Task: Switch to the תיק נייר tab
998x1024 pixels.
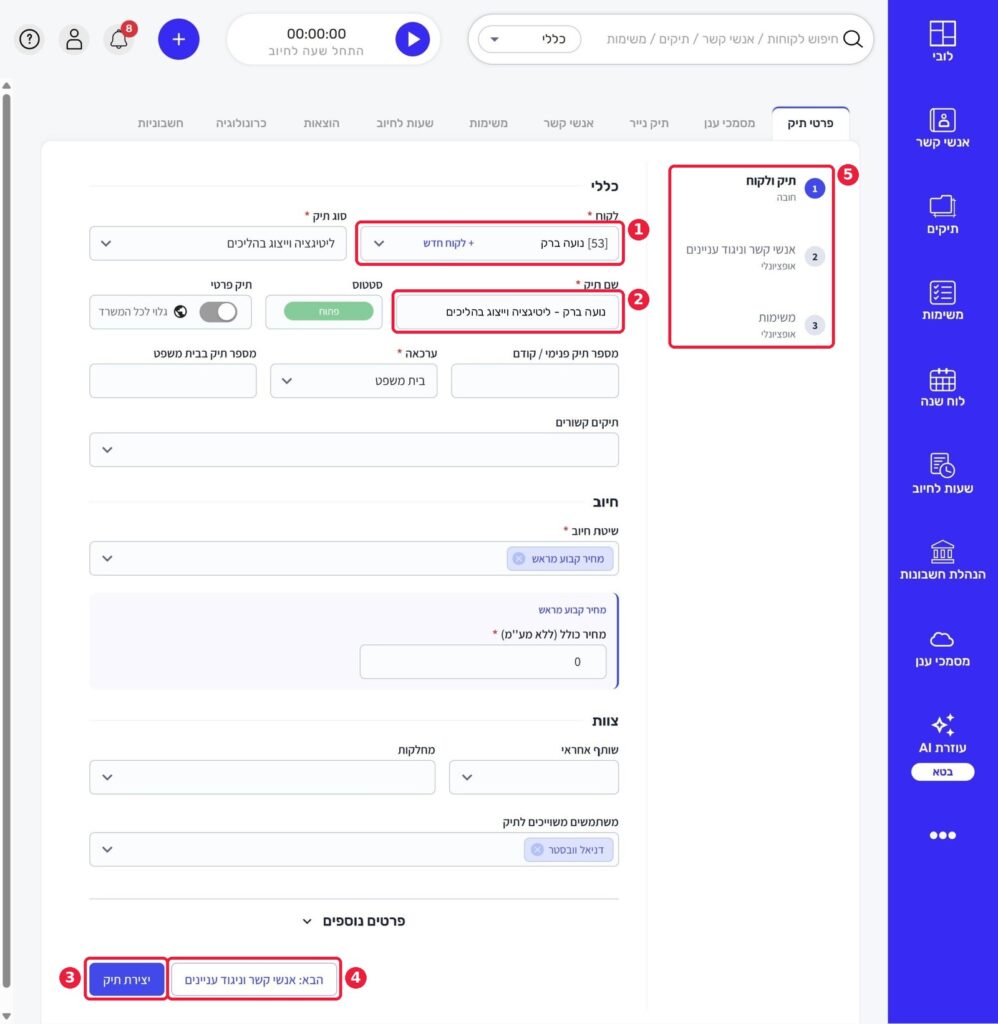Action: coord(649,123)
